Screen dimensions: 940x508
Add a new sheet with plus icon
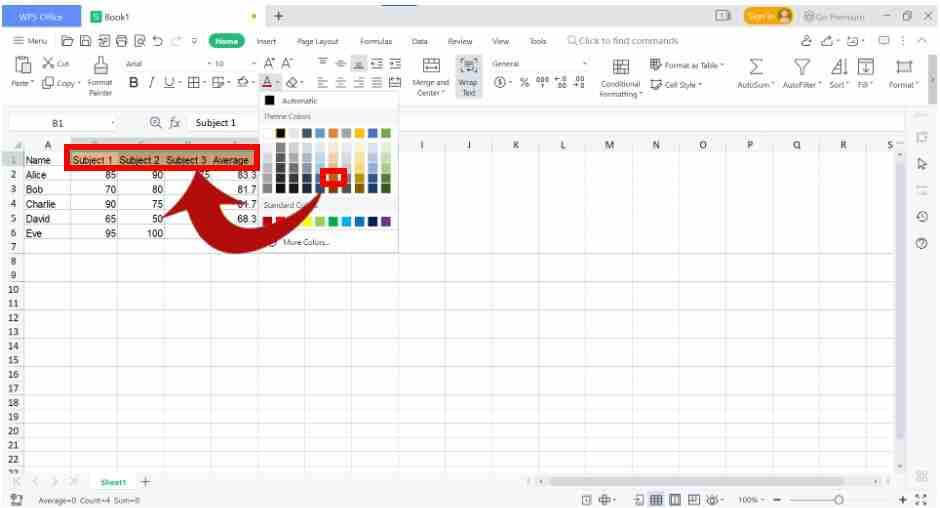(145, 482)
